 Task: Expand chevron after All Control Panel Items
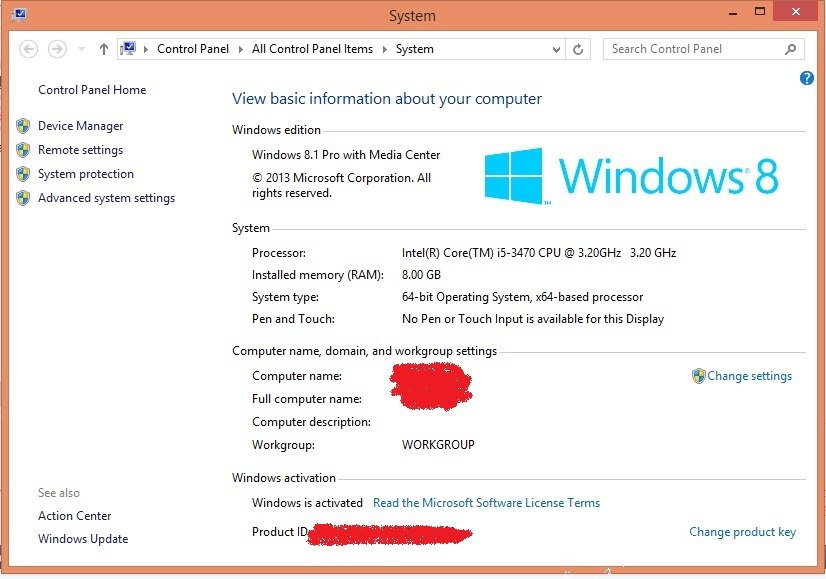384,49
